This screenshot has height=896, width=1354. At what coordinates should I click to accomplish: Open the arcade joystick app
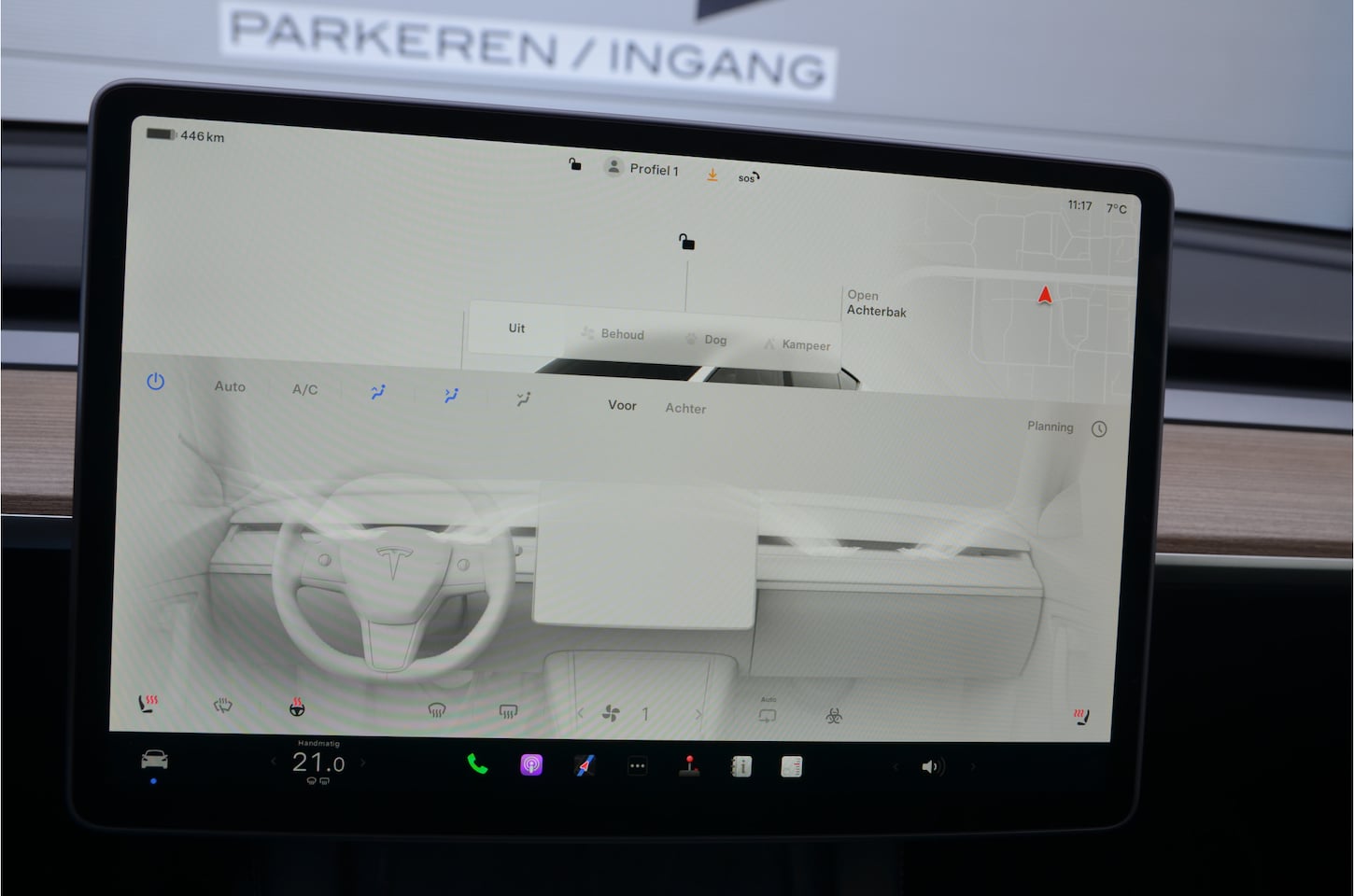[x=689, y=766]
